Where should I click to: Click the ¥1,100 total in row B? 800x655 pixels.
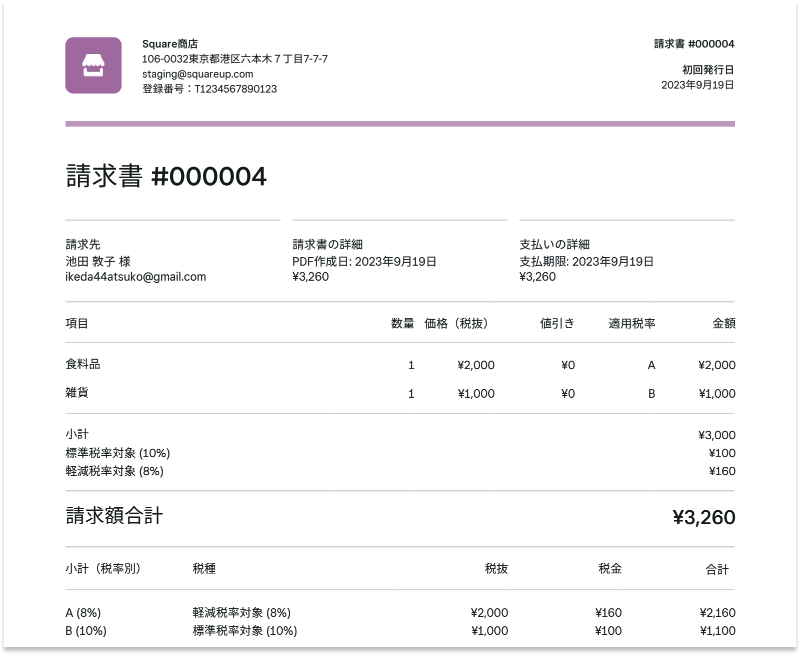point(718,631)
